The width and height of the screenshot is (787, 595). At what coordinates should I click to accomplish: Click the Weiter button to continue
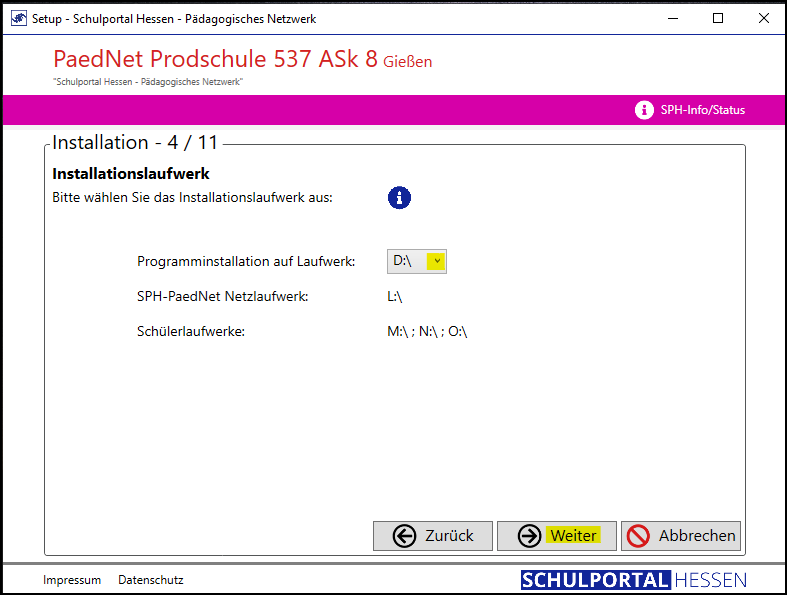point(557,536)
